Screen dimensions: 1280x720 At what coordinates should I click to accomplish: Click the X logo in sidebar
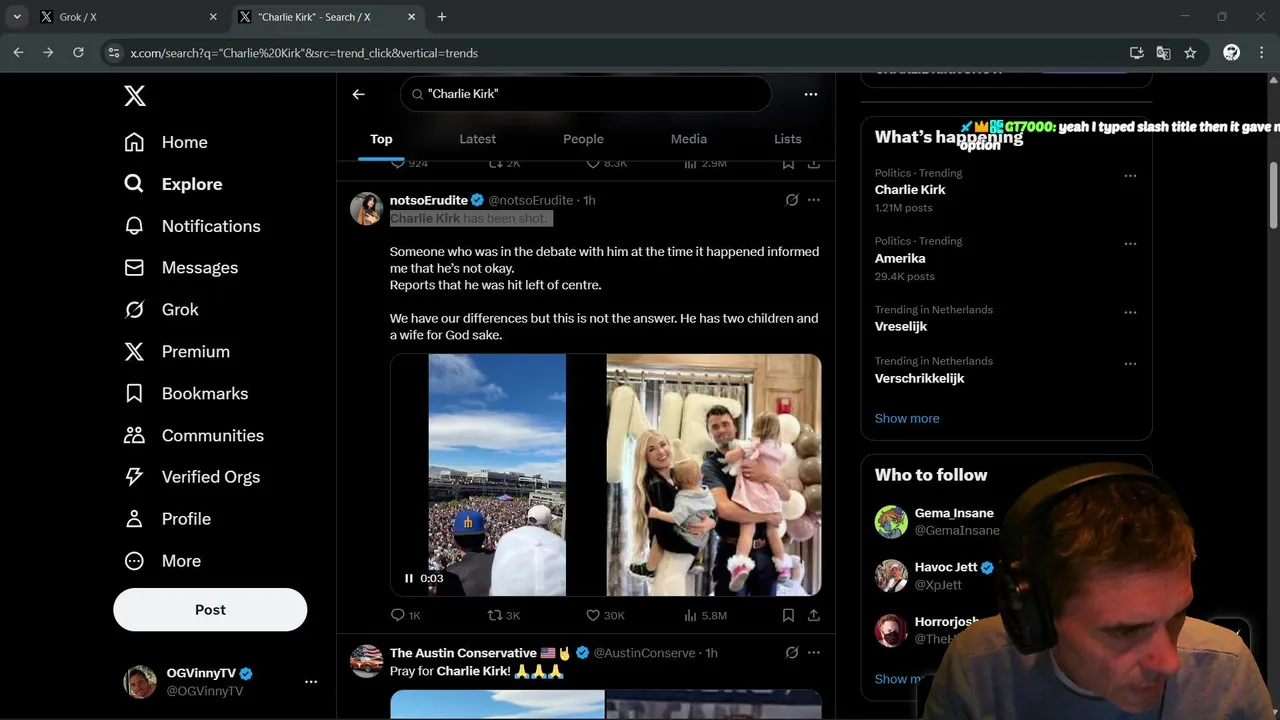(x=135, y=96)
